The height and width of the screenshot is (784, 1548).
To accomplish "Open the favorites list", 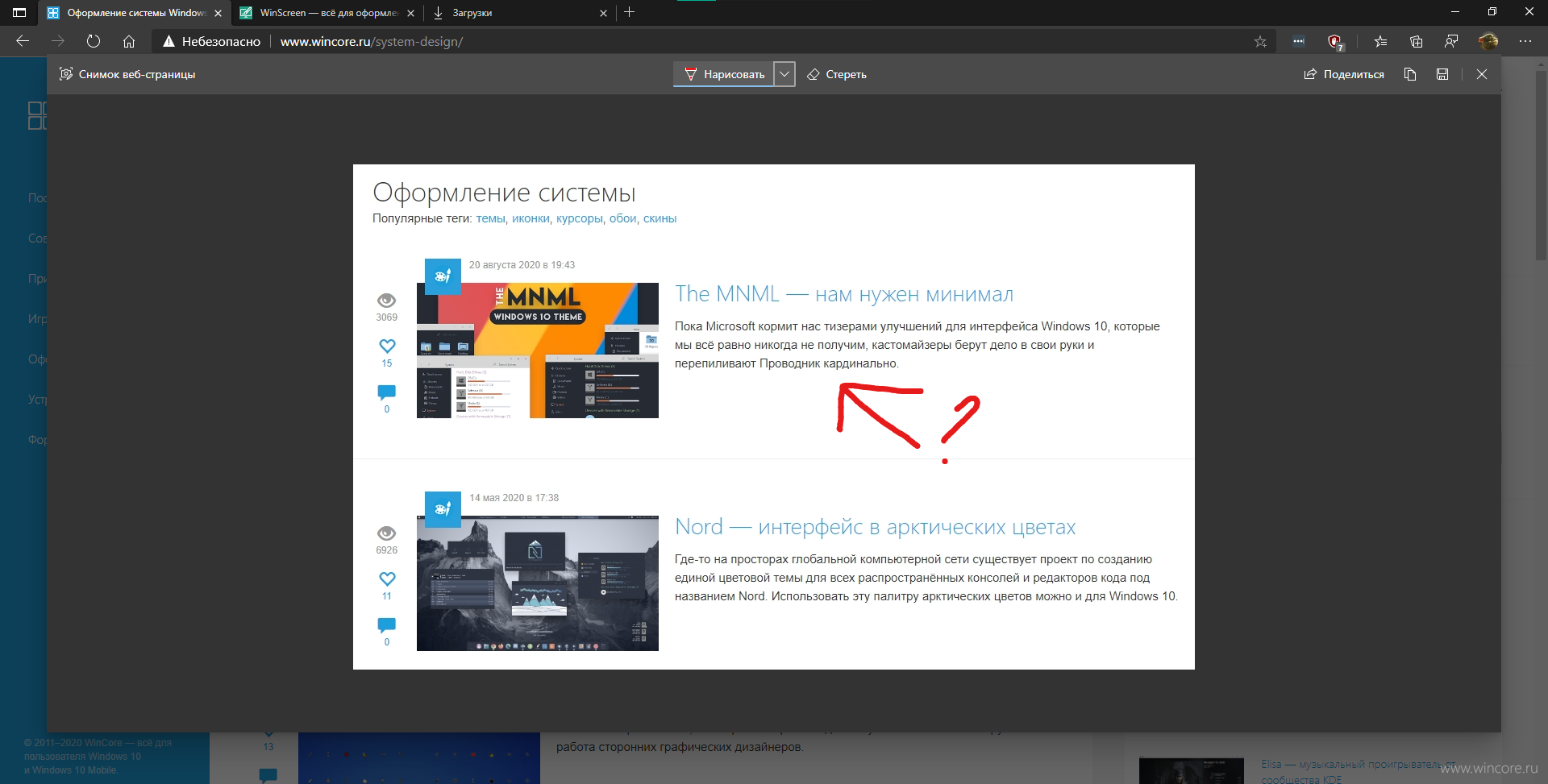I will (x=1380, y=41).
